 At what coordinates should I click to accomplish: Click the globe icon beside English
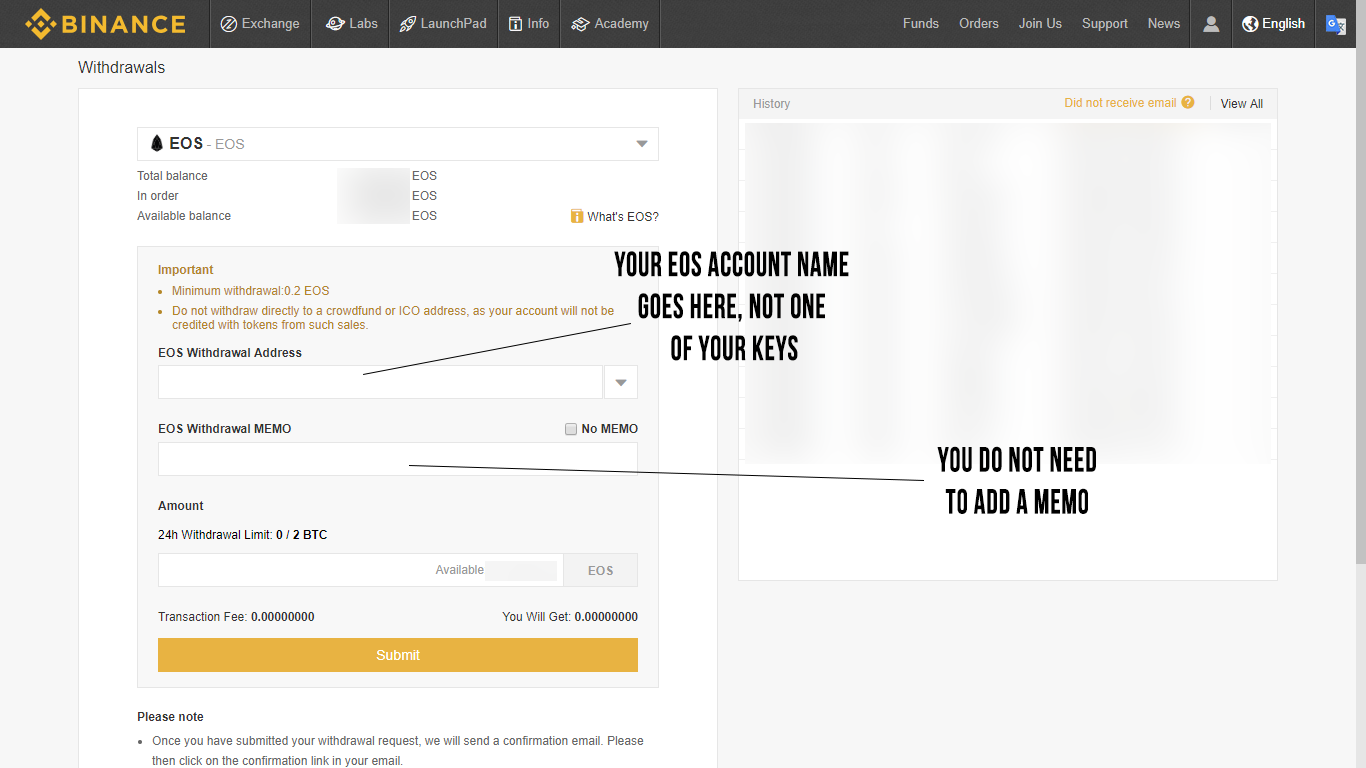tap(1250, 24)
